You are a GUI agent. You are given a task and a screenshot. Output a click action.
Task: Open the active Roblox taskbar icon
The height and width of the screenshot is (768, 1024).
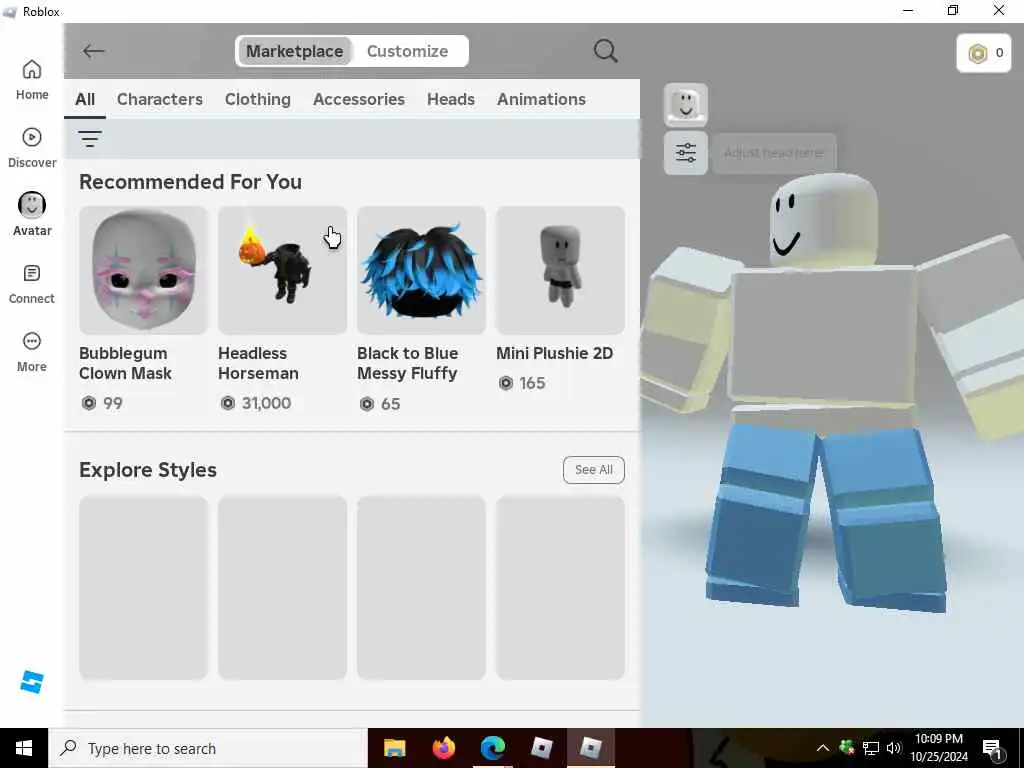590,748
